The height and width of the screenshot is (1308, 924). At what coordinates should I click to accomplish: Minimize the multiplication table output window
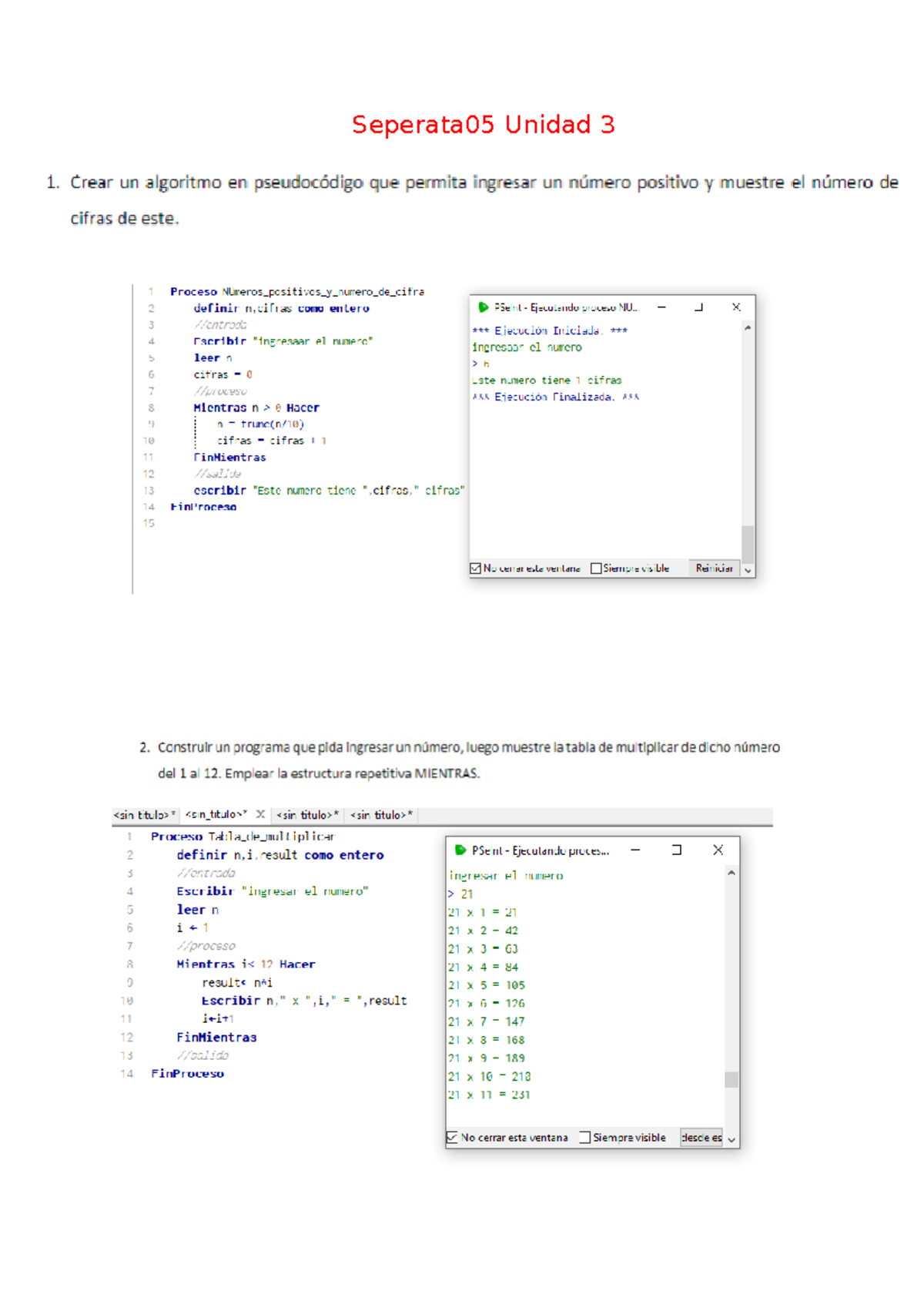pos(635,850)
